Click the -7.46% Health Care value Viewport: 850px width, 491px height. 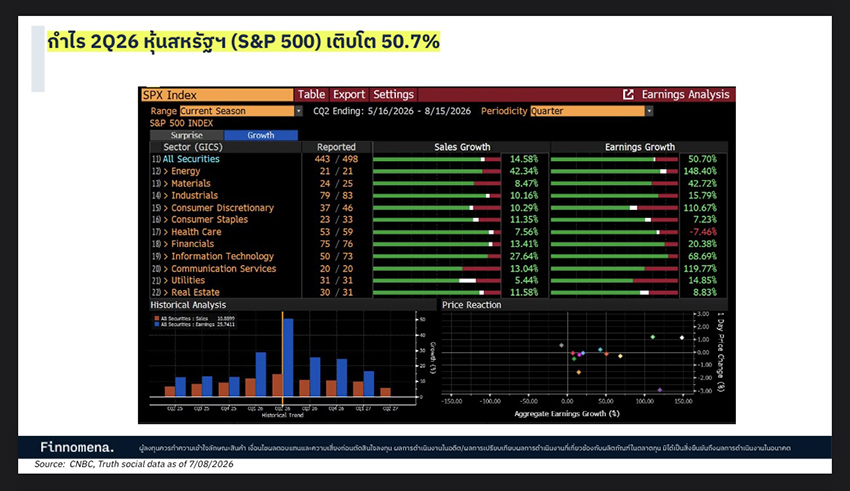pyautogui.click(x=703, y=231)
